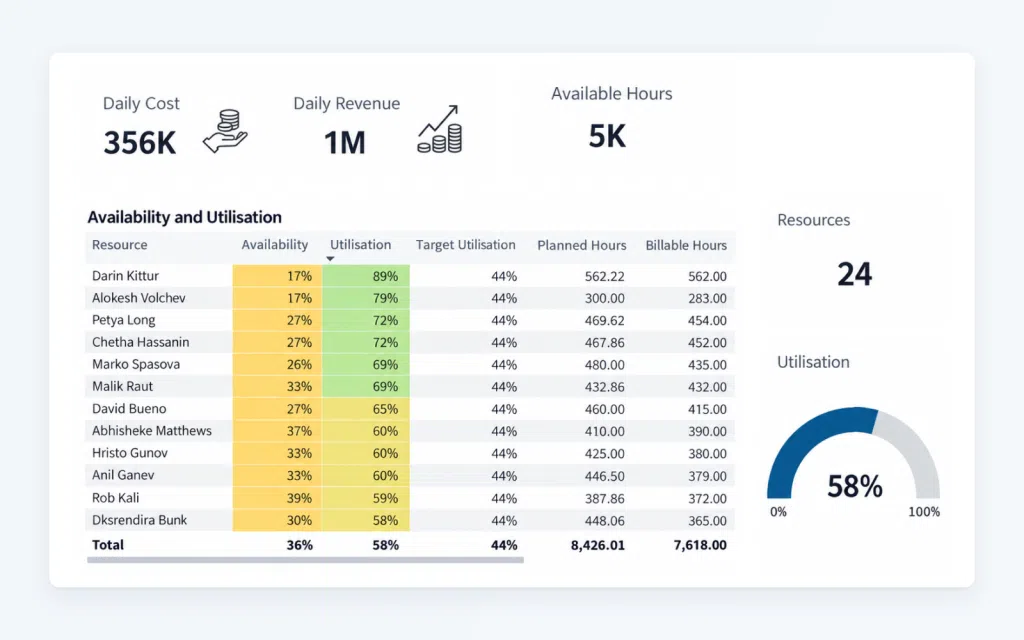1024x640 pixels.
Task: Select the Abhisheke Matthews row name
Action: 152,431
